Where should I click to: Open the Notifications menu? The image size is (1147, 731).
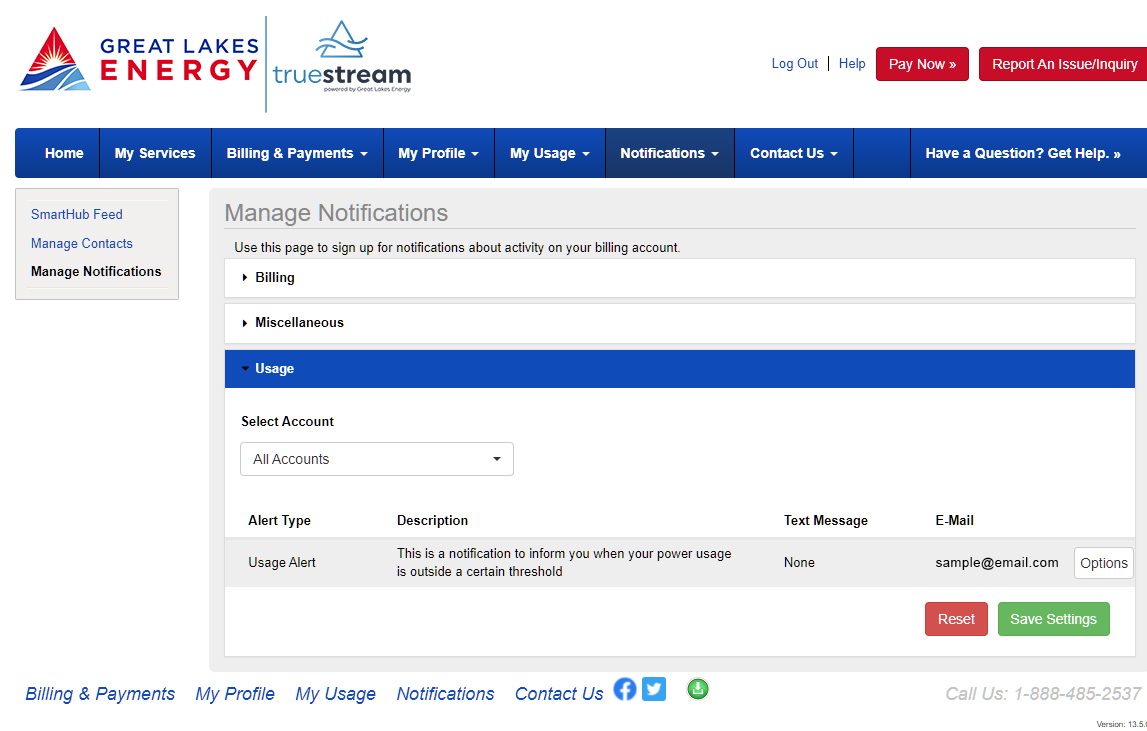(x=669, y=153)
